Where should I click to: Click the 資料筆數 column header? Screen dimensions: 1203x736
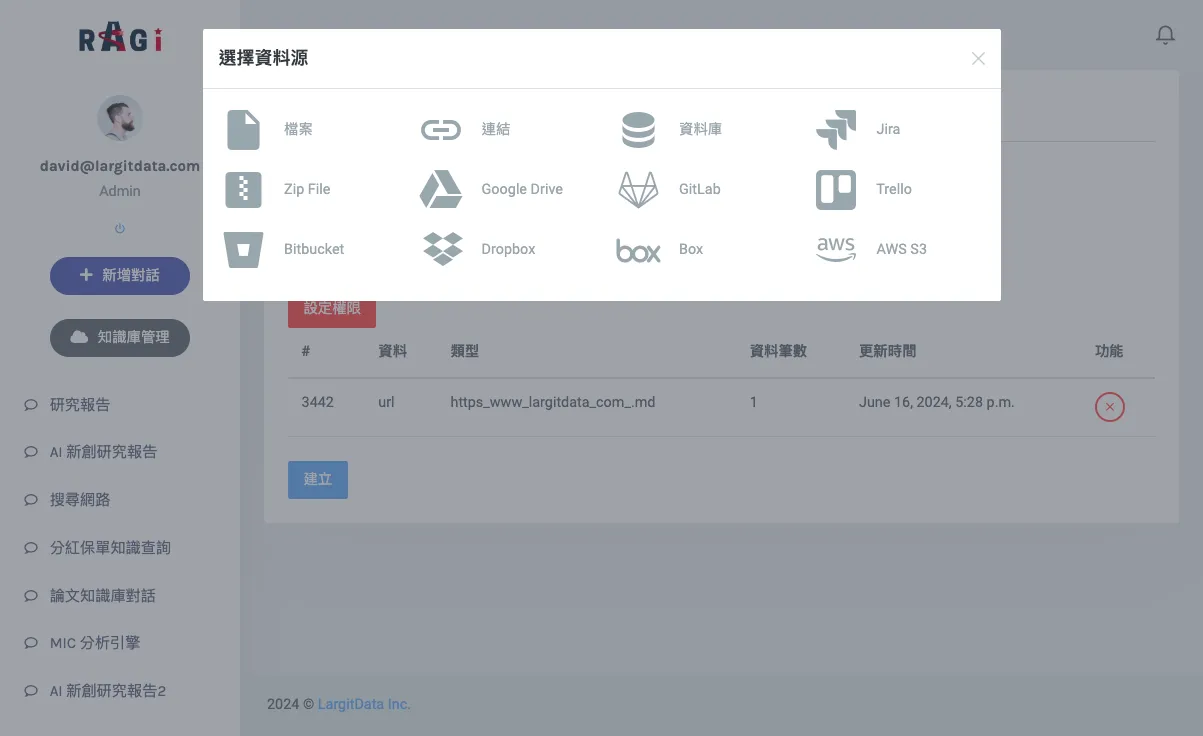779,351
